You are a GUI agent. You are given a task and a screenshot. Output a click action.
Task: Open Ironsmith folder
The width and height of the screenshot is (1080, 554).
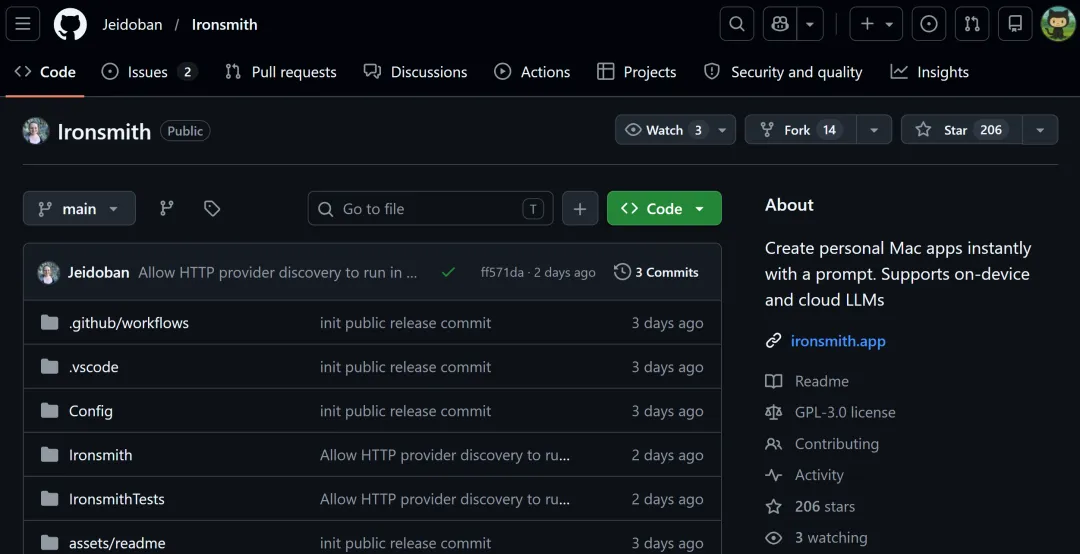(101, 455)
